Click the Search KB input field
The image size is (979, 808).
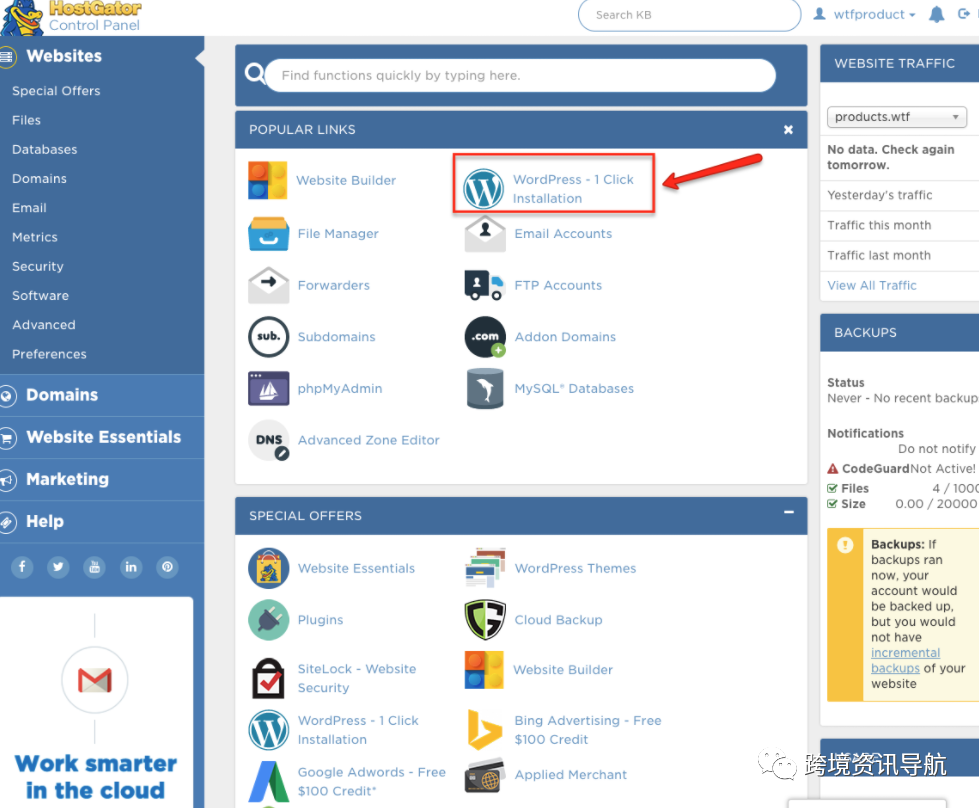pos(689,14)
